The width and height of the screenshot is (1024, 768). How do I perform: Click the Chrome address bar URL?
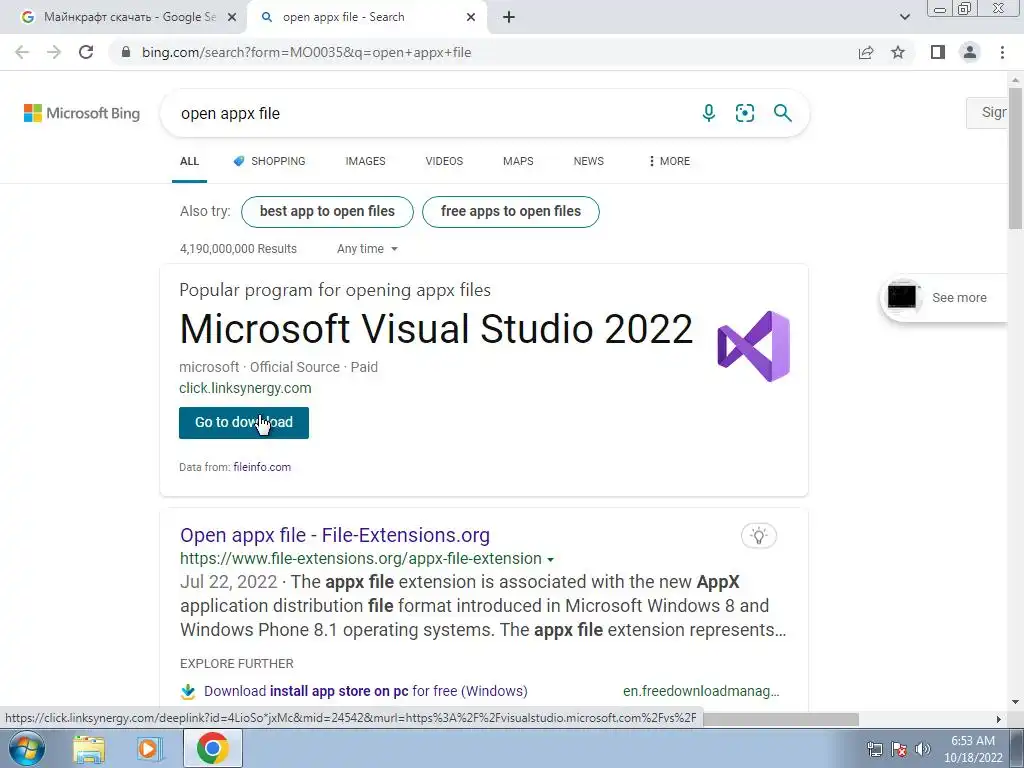click(x=306, y=52)
